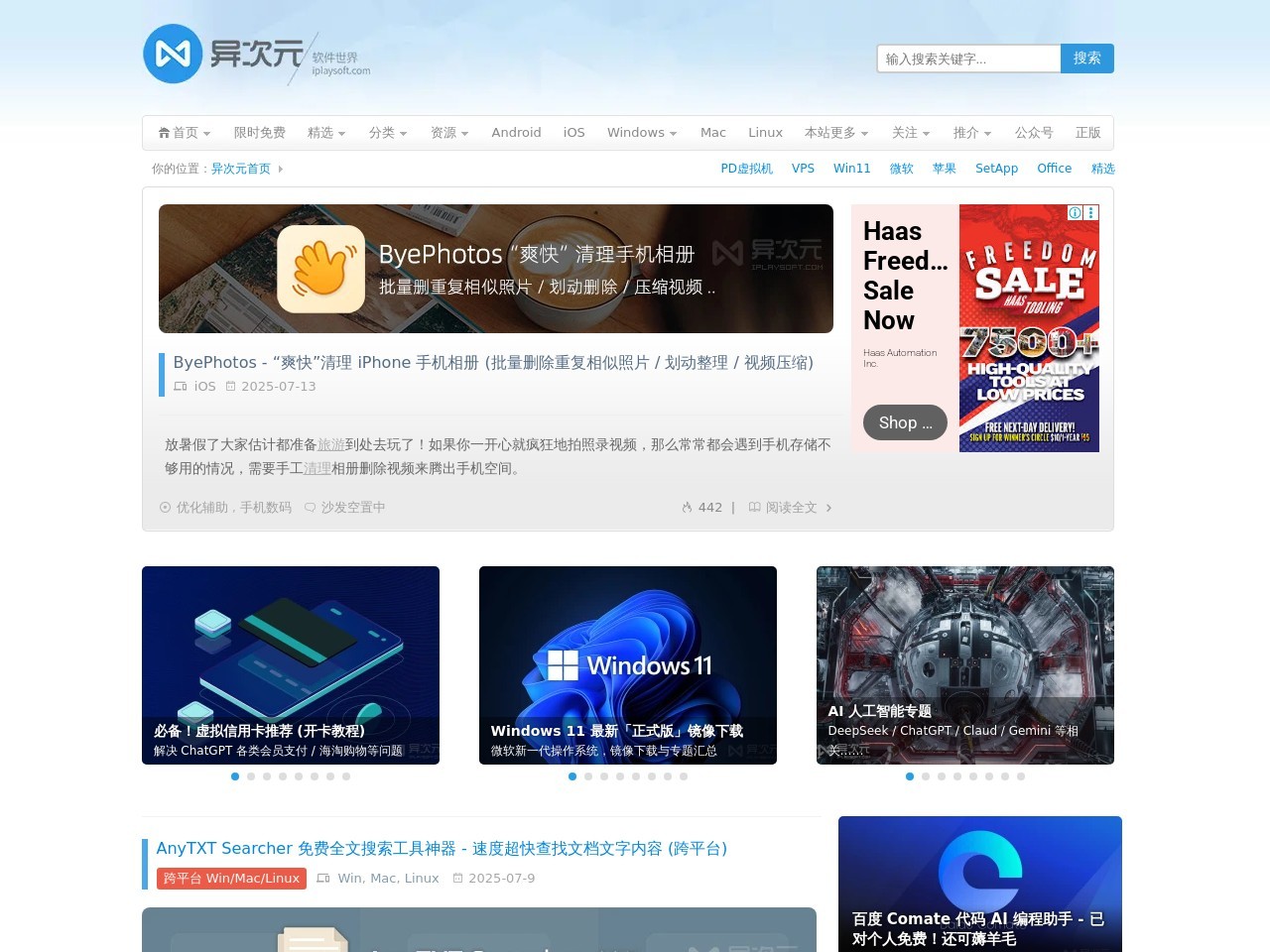Click the platform icon beside Win, Mac, Linux
The width and height of the screenshot is (1270, 952).
click(323, 878)
